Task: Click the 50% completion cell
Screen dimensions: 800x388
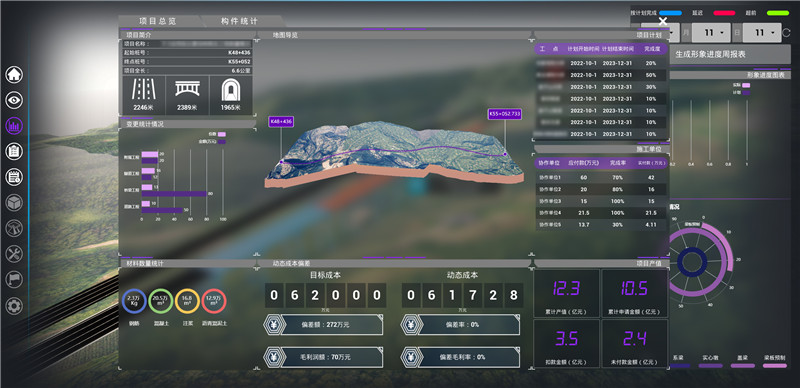Action: coord(651,75)
